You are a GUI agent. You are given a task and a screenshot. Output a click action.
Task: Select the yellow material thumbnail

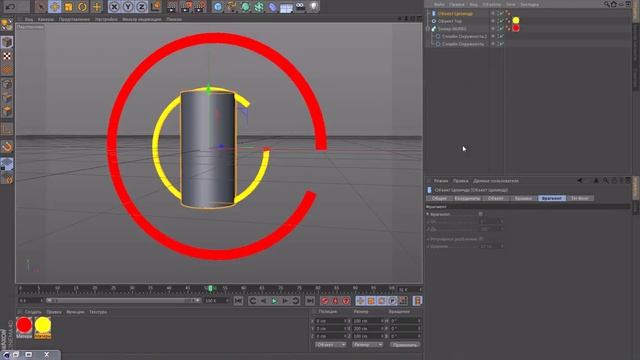42,326
